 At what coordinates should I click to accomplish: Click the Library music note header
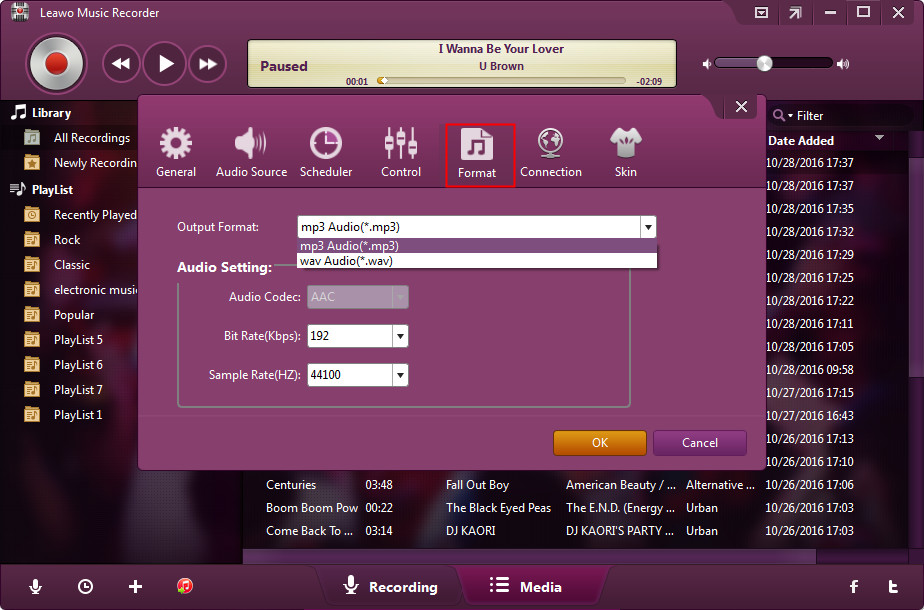(x=19, y=112)
